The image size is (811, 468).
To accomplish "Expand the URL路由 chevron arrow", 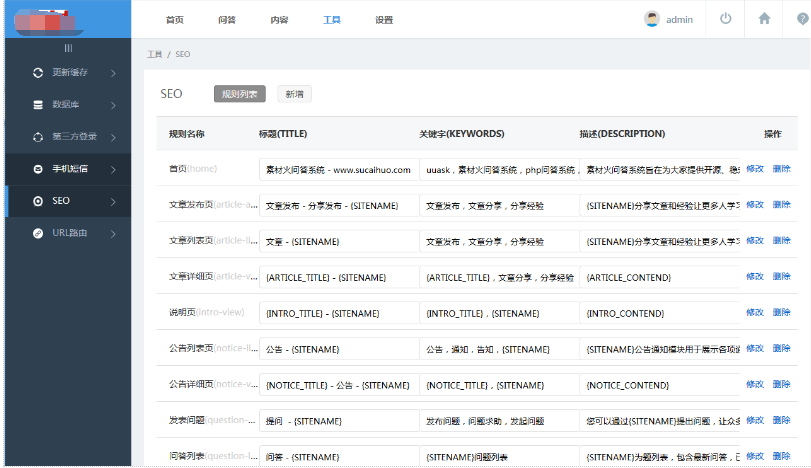I will pos(113,234).
